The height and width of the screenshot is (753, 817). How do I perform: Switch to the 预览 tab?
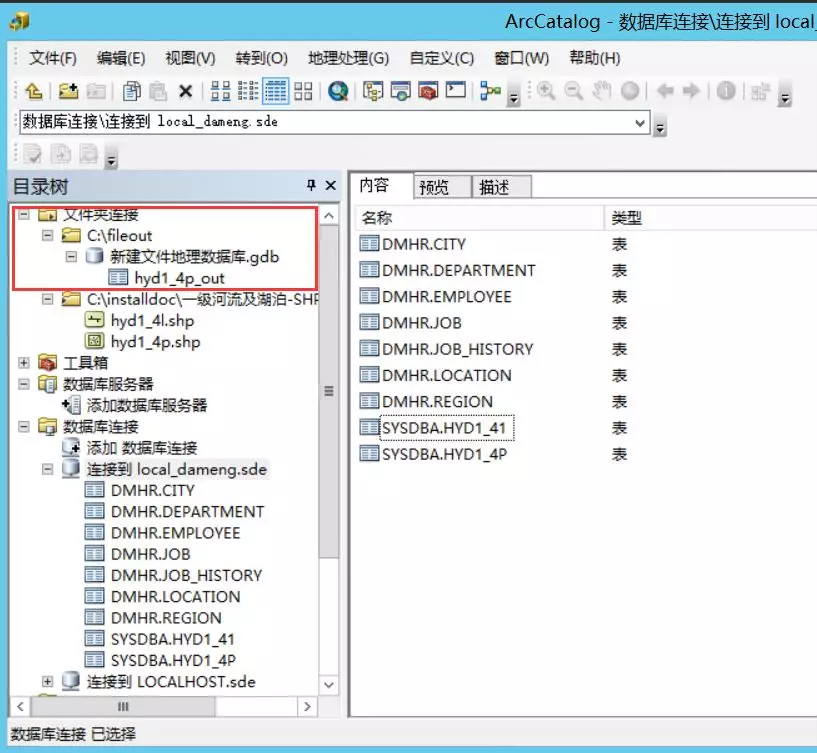442,187
